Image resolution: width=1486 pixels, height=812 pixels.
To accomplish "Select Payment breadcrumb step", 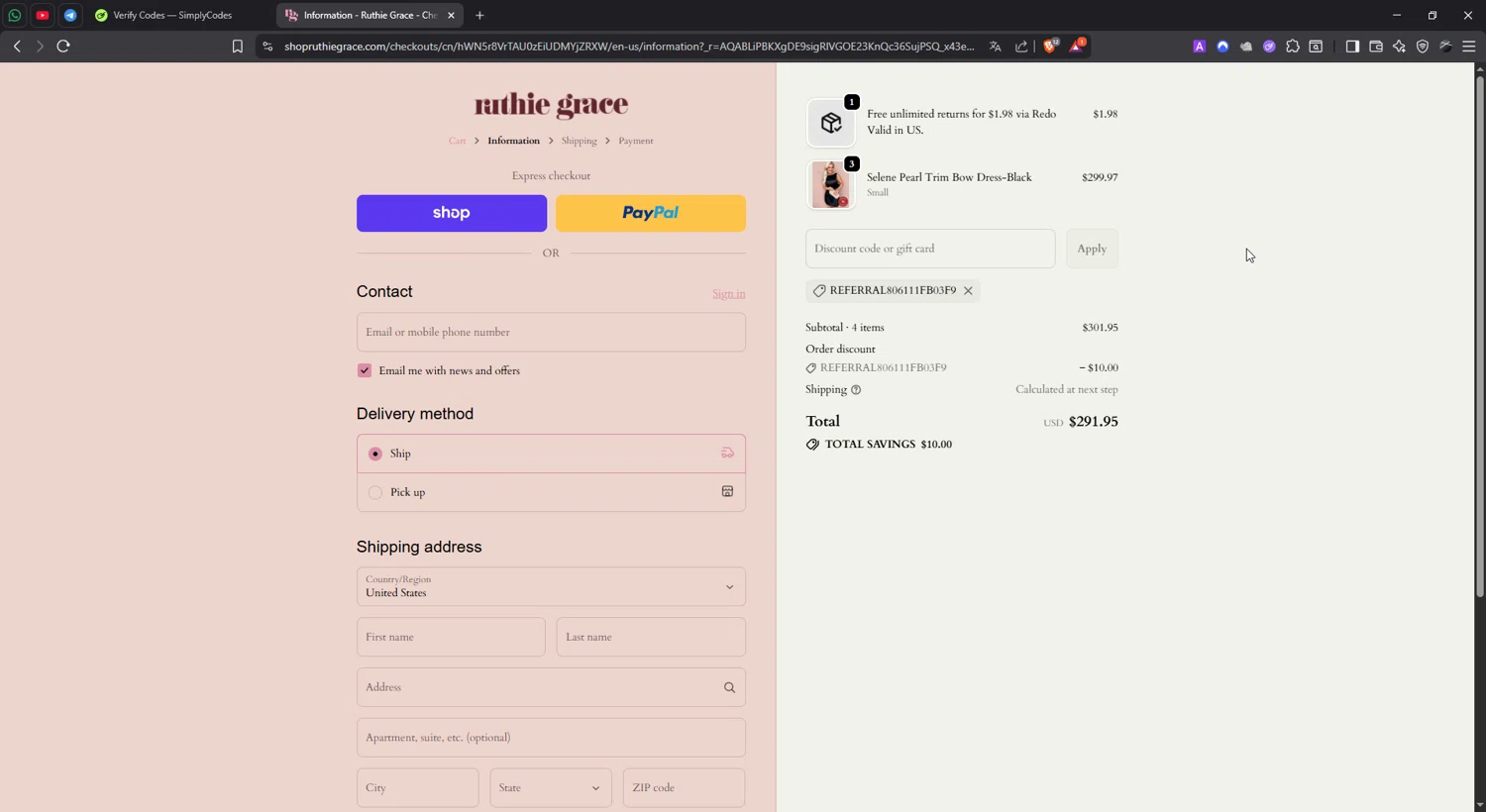I will [x=636, y=141].
